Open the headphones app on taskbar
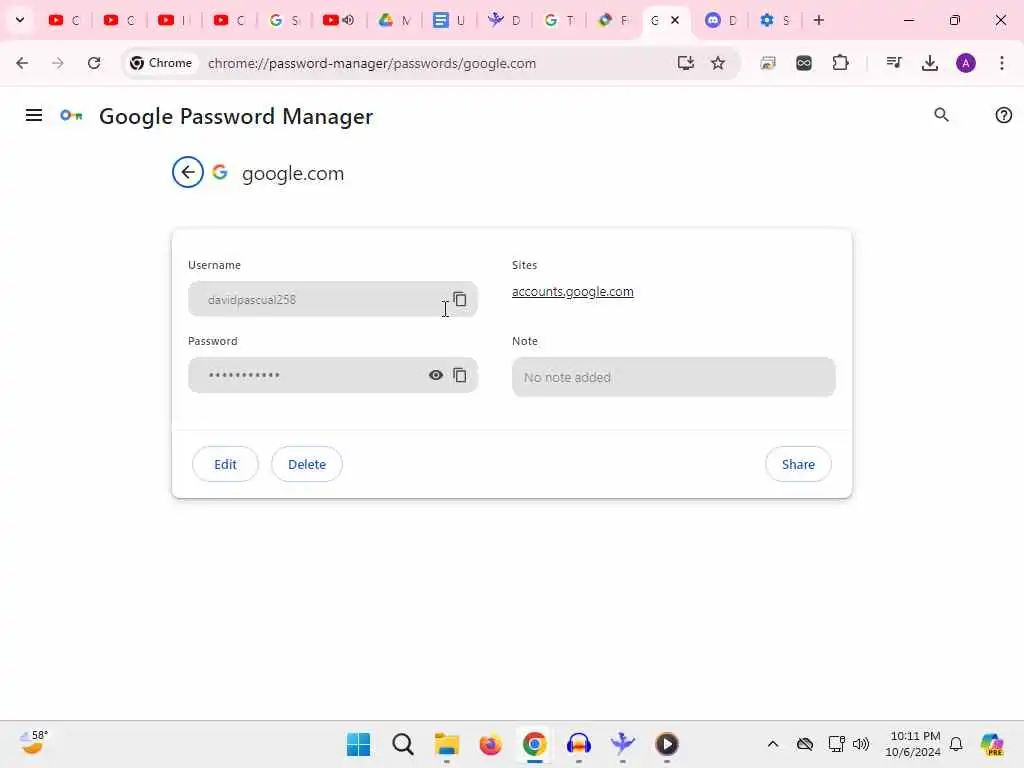Screen dimensions: 1024x768 [579, 744]
